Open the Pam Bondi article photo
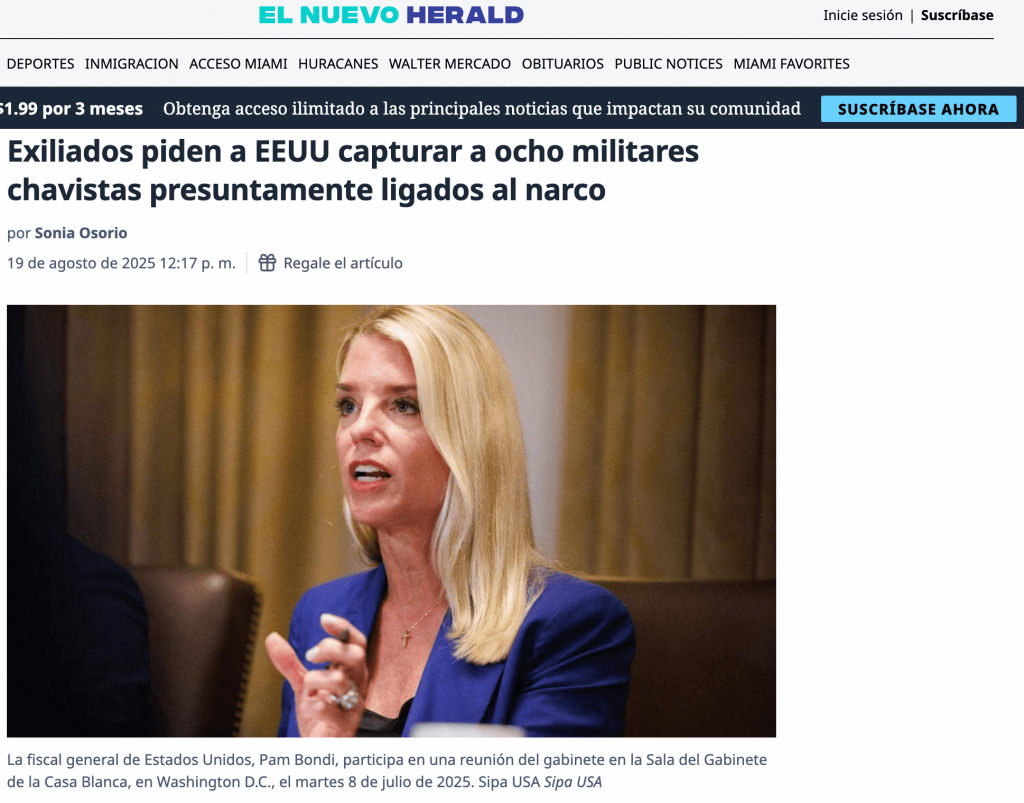Screen dimensions: 1024x803 (x=391, y=521)
